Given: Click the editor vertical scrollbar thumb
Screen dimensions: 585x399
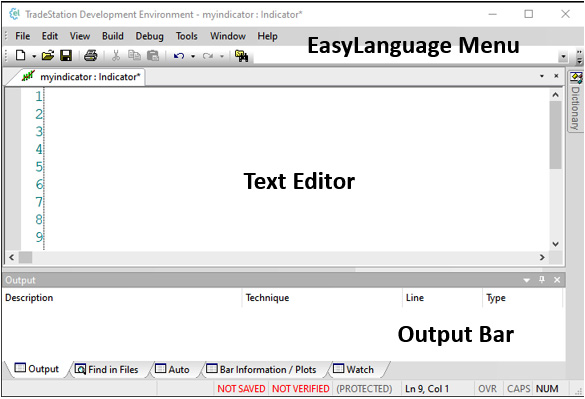Looking at the screenshot, I should coord(556,135).
